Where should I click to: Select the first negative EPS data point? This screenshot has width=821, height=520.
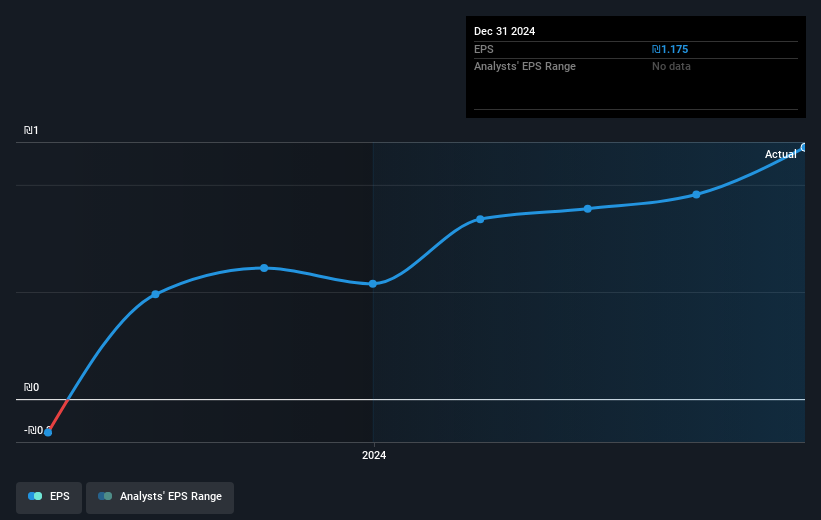pyautogui.click(x=48, y=432)
